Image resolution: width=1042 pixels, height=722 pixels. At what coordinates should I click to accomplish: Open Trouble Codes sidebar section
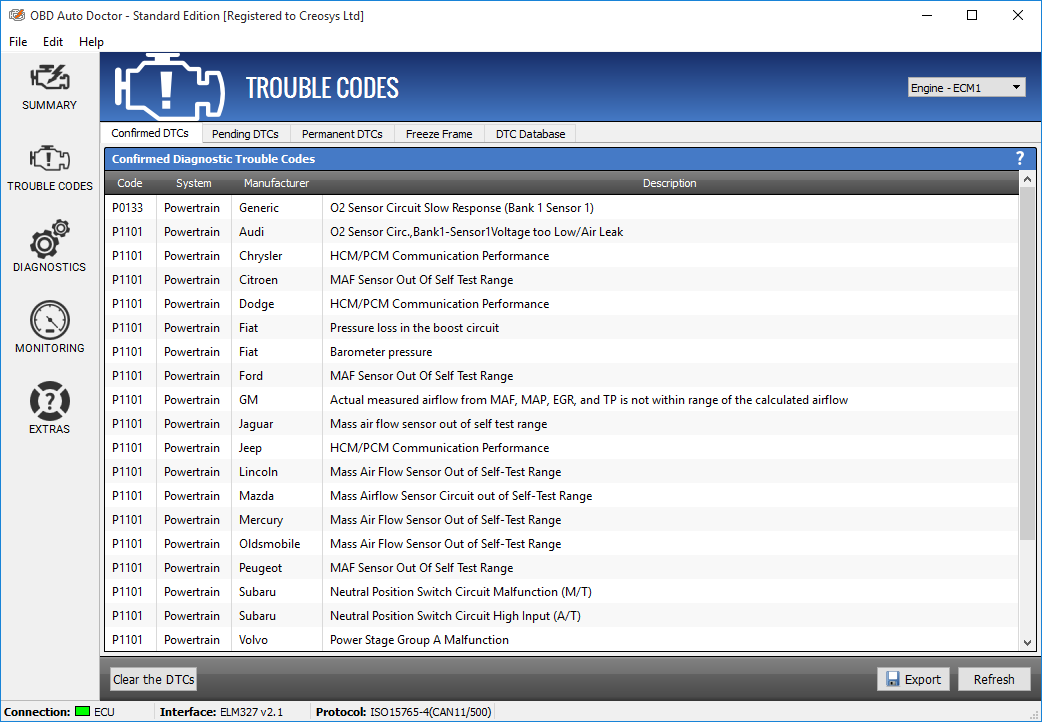49,168
